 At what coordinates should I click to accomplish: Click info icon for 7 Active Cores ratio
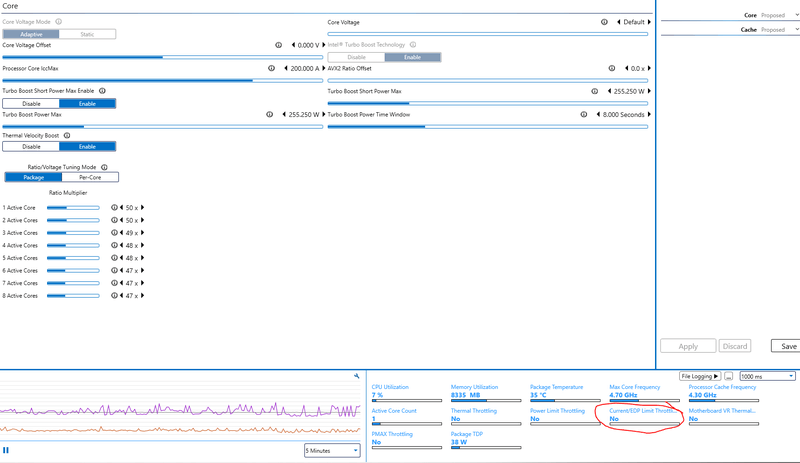point(114,283)
